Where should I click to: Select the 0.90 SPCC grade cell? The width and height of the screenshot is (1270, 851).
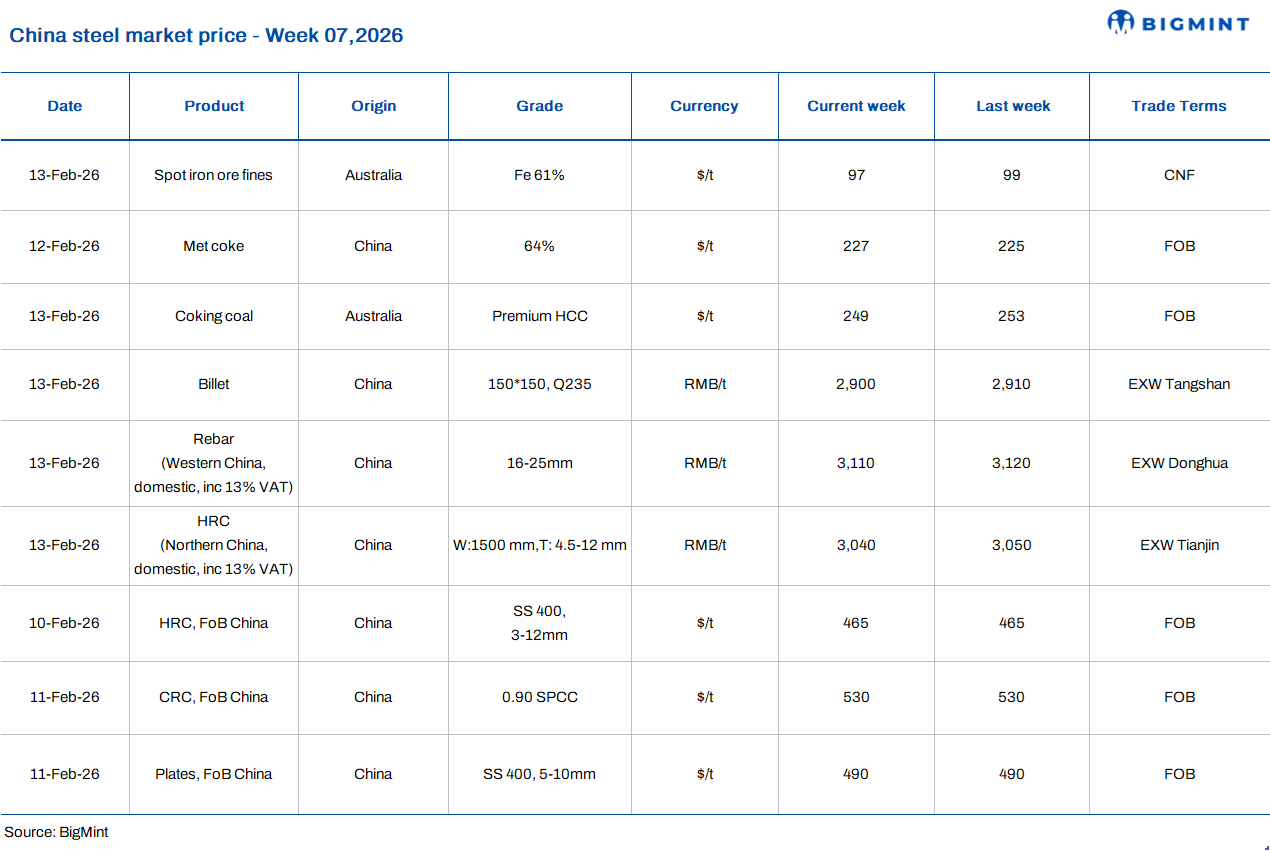click(x=539, y=697)
